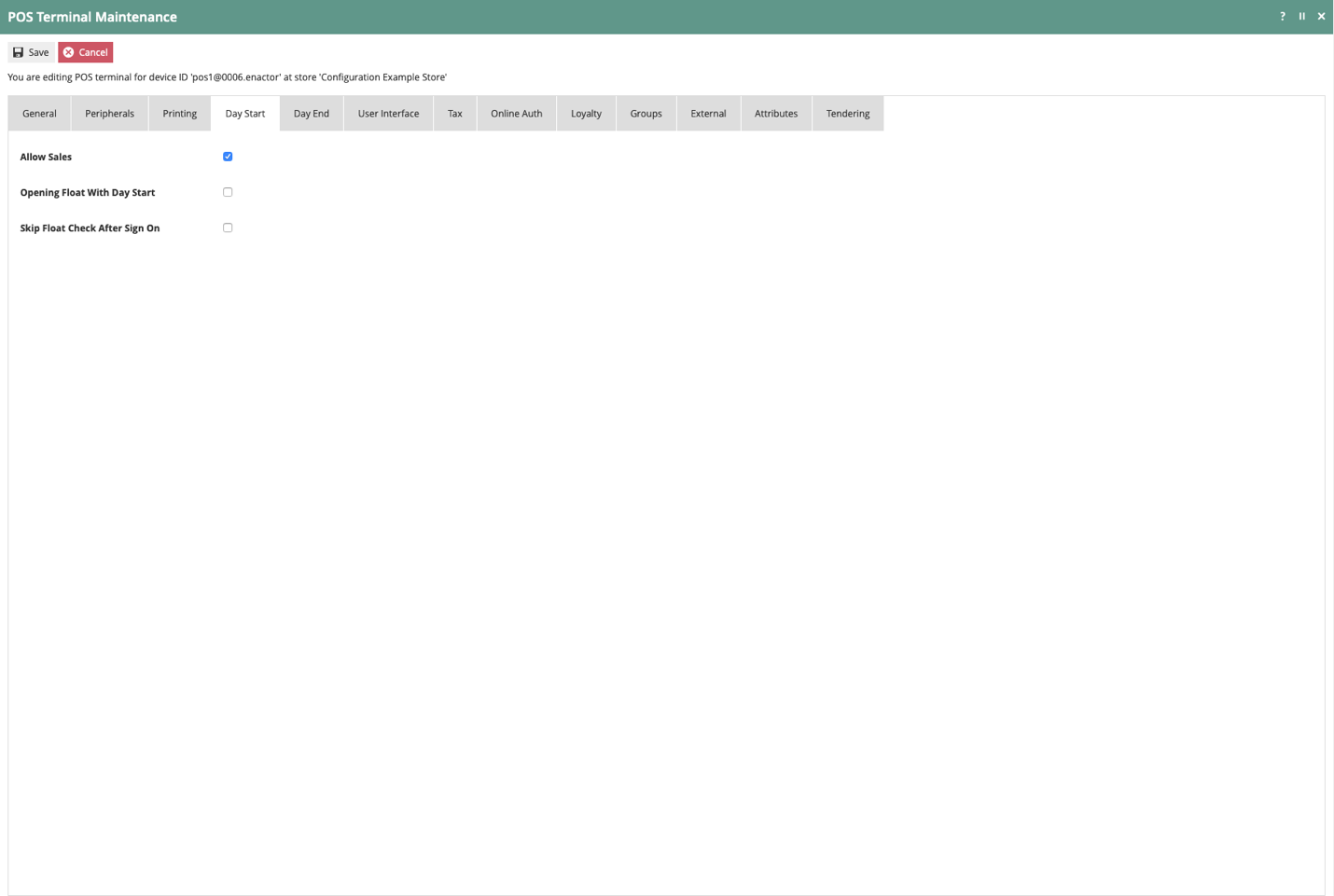Click the 'Allow Sales' label text

(46, 157)
